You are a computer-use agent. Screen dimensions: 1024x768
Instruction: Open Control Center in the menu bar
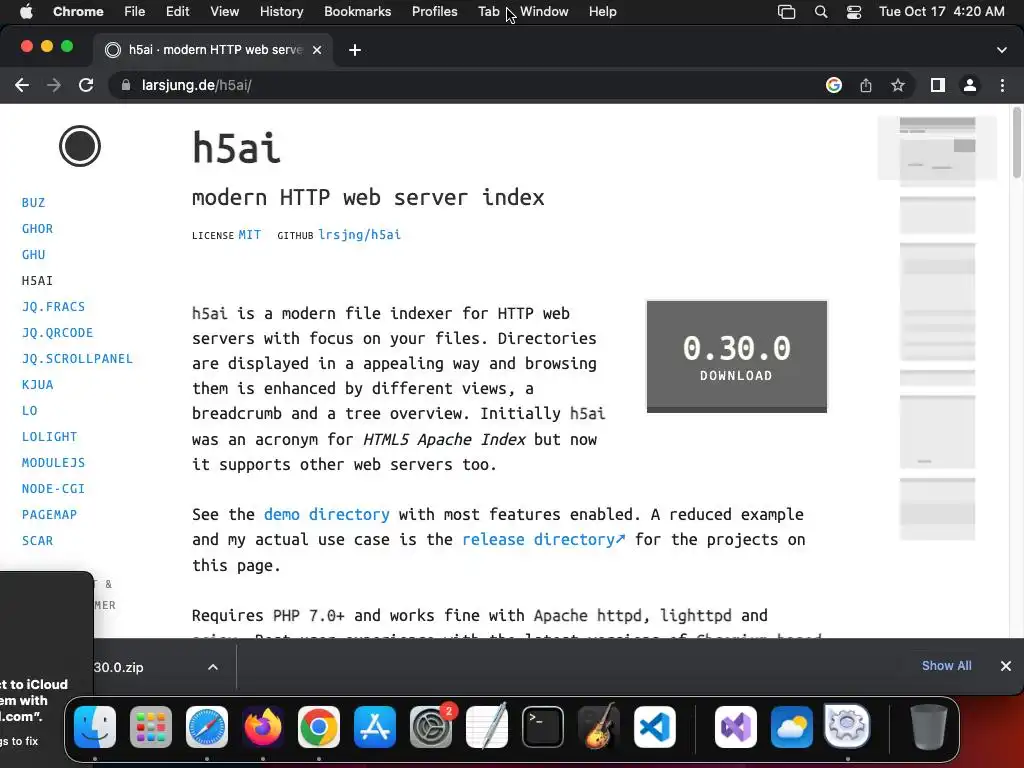pos(854,12)
